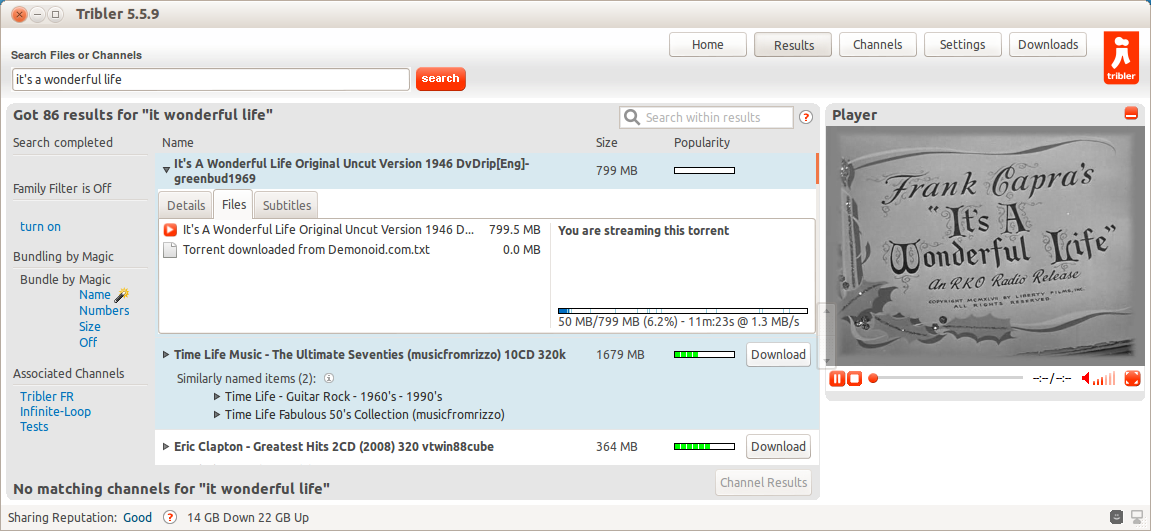Turn bundling Off

pyautogui.click(x=88, y=343)
